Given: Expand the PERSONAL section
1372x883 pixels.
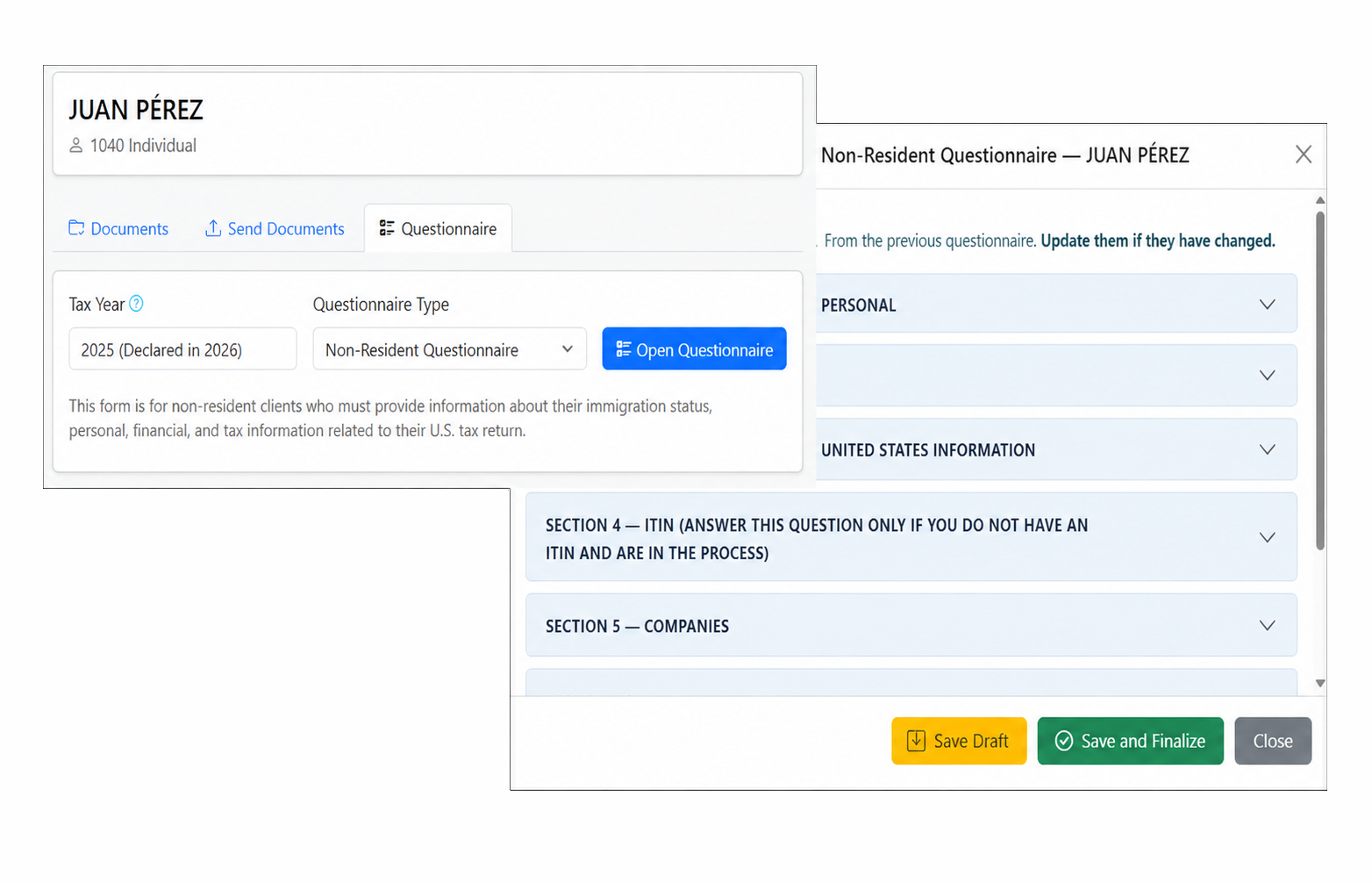Looking at the screenshot, I should click(1056, 304).
